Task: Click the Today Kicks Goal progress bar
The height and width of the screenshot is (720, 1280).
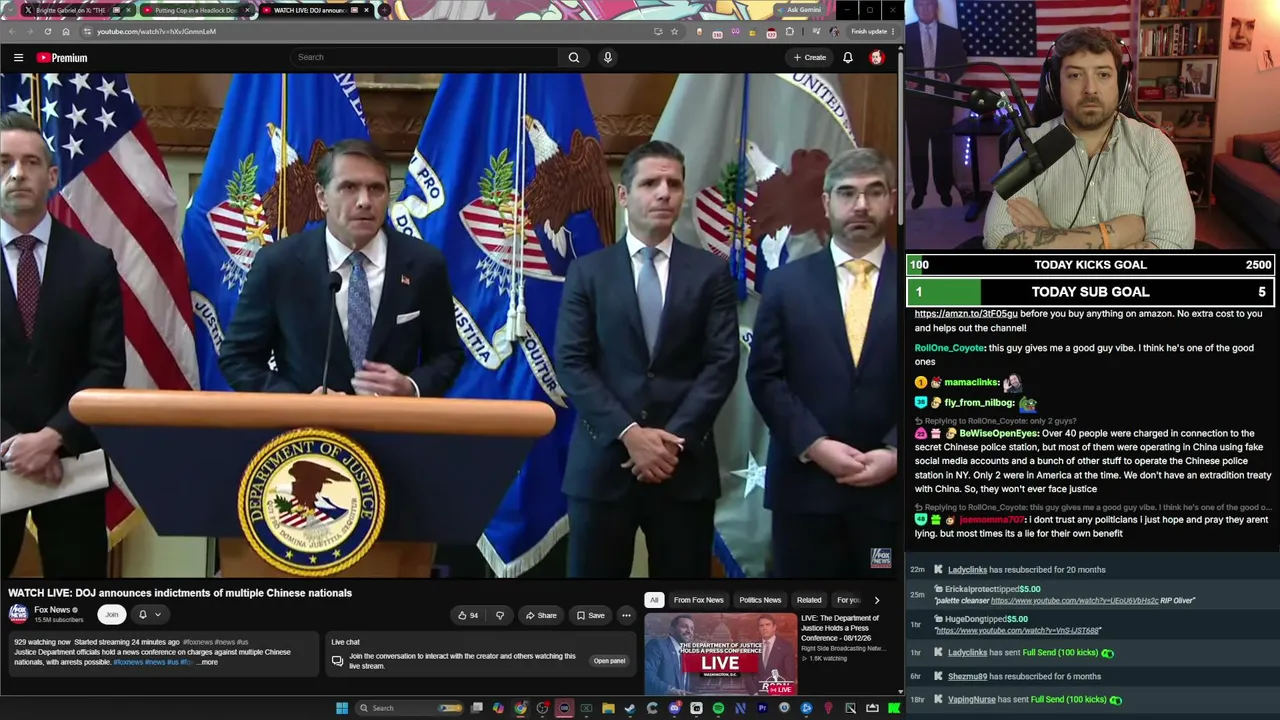Action: click(1090, 265)
